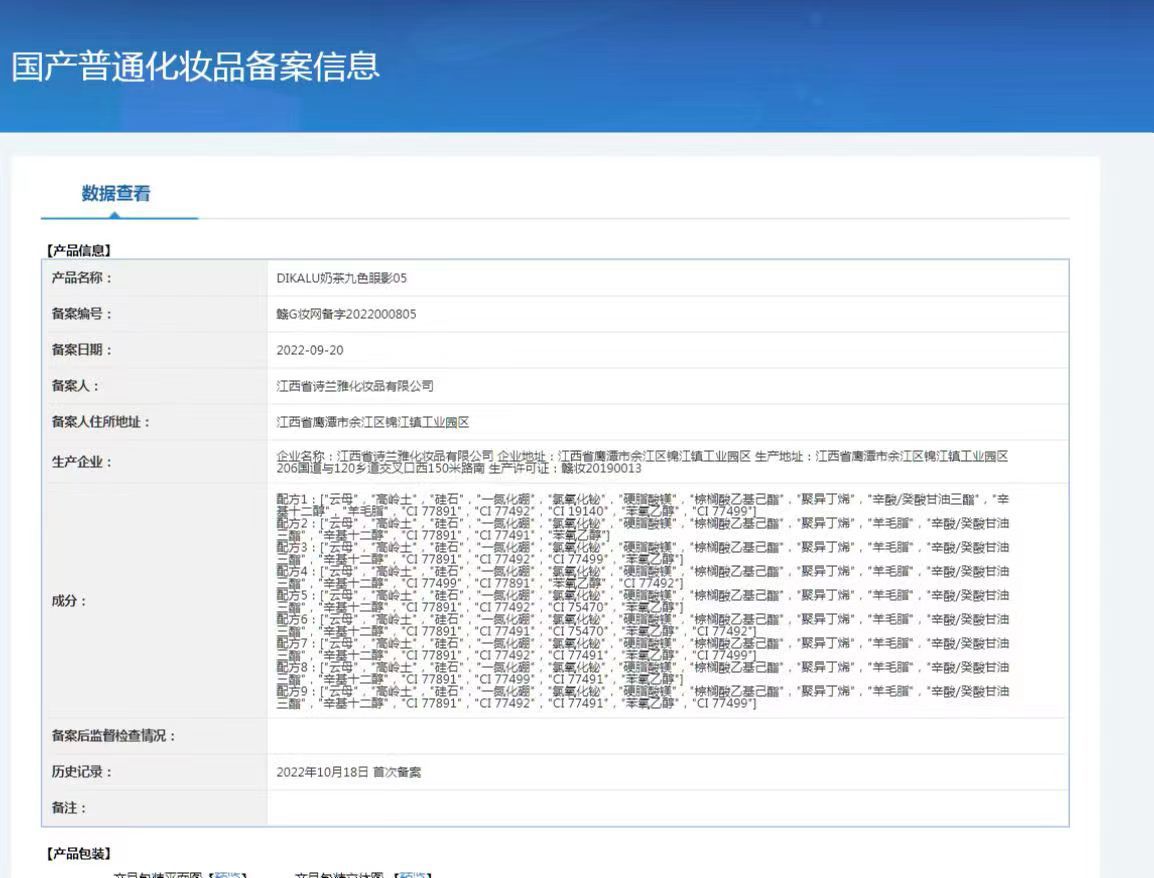This screenshot has width=1154, height=878.
Task: Select the 【产品包装】 section heading
Action: (79, 854)
